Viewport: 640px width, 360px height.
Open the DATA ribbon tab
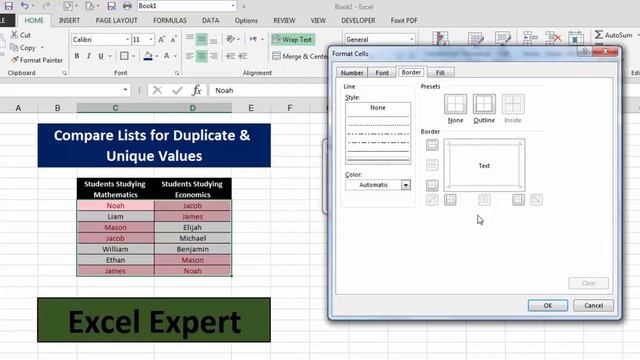pos(211,20)
